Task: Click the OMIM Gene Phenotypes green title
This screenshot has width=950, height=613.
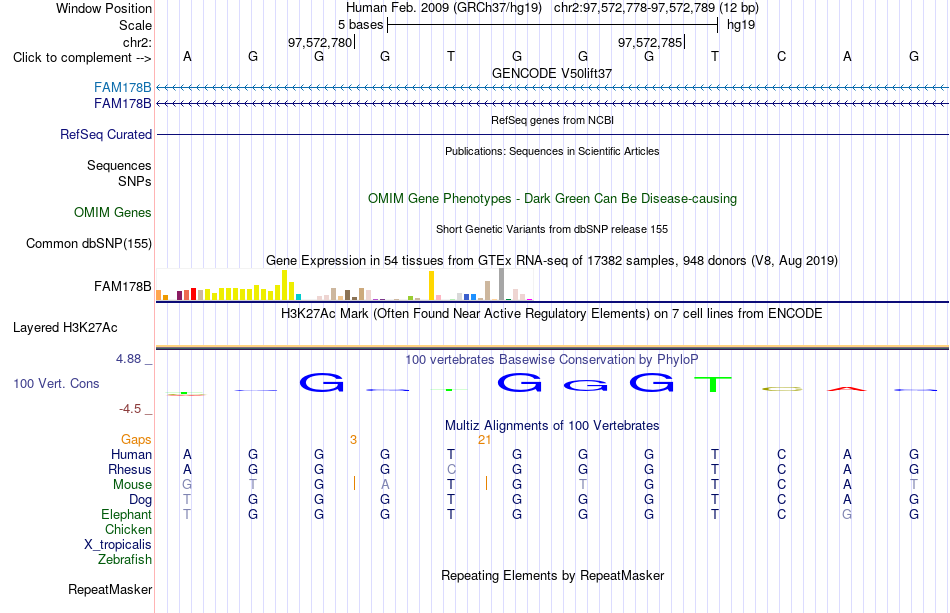Action: [x=553, y=199]
